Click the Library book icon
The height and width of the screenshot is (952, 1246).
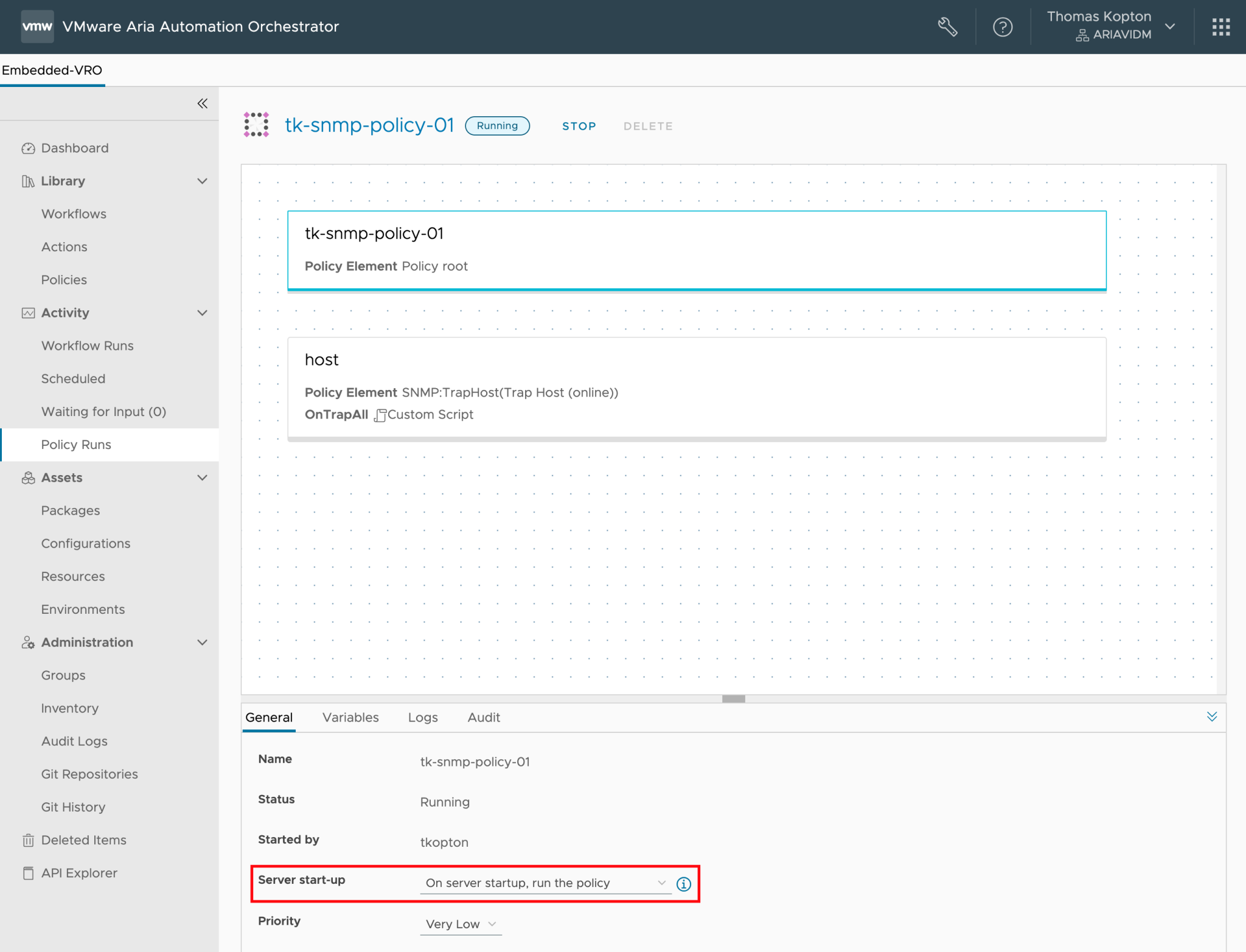click(28, 181)
